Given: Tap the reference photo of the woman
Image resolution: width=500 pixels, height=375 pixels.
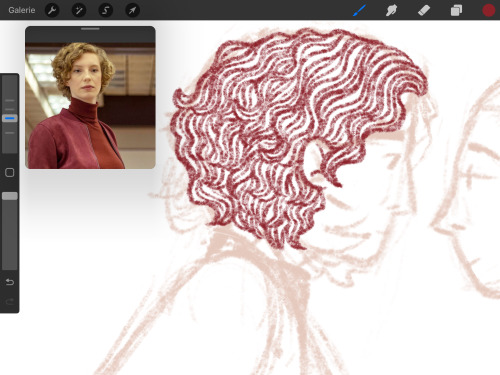Looking at the screenshot, I should [x=90, y=106].
